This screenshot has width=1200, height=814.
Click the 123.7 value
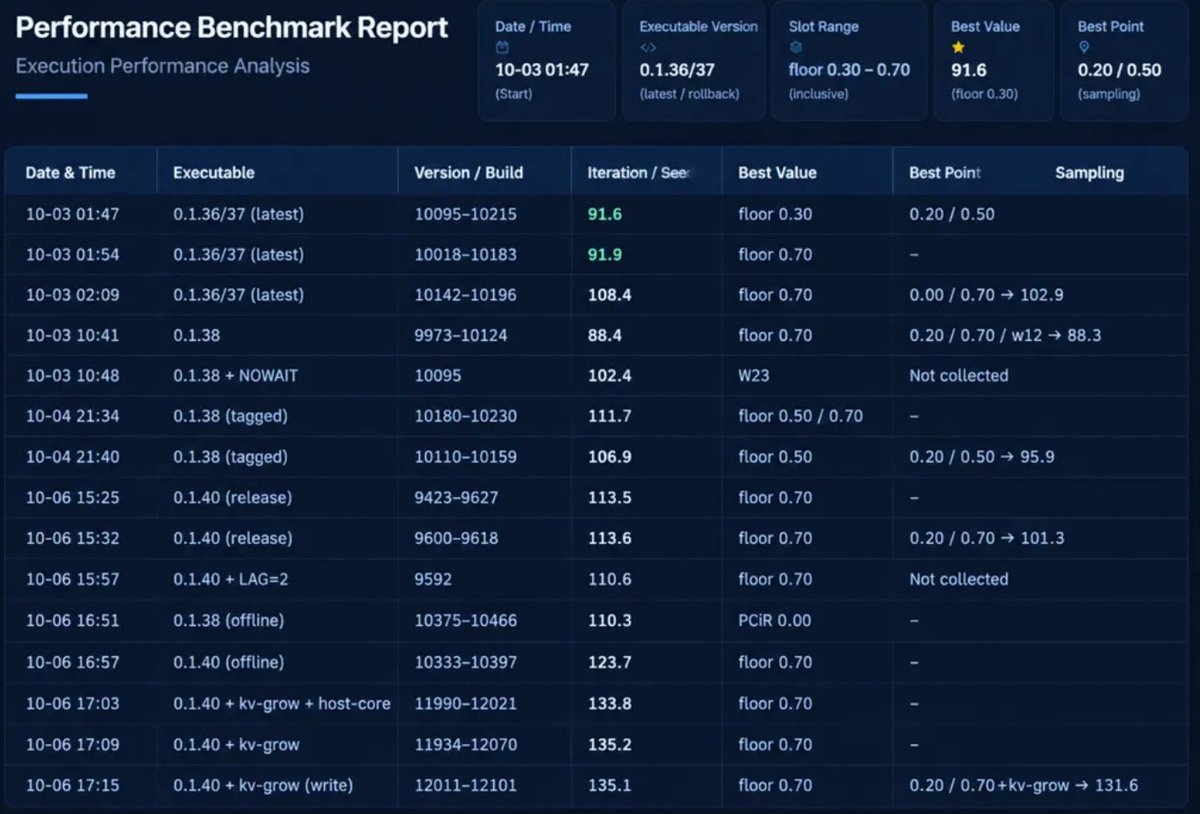pyautogui.click(x=609, y=662)
